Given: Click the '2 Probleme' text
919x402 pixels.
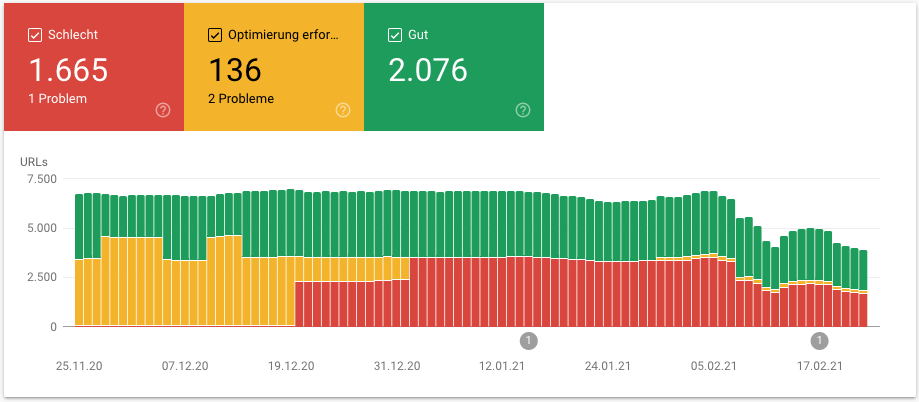Looking at the screenshot, I should (241, 99).
